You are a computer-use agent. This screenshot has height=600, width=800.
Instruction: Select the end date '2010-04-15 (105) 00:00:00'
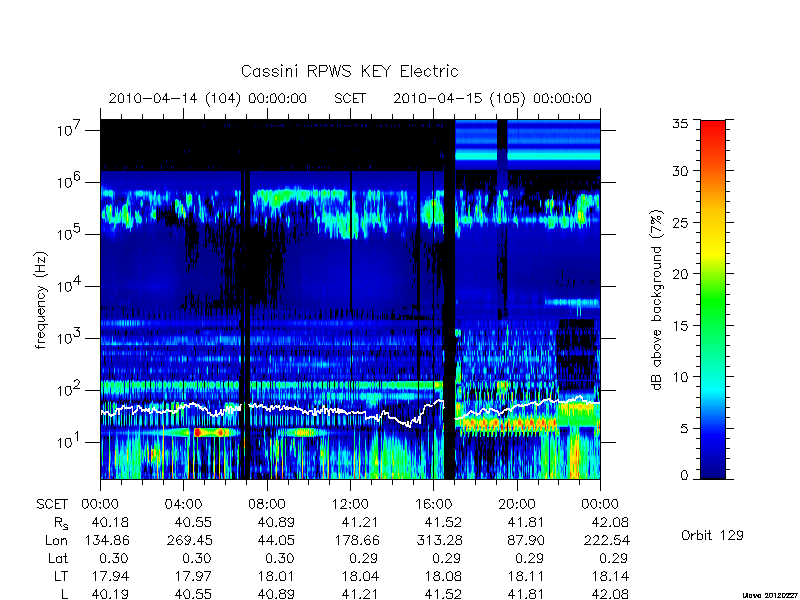492,98
